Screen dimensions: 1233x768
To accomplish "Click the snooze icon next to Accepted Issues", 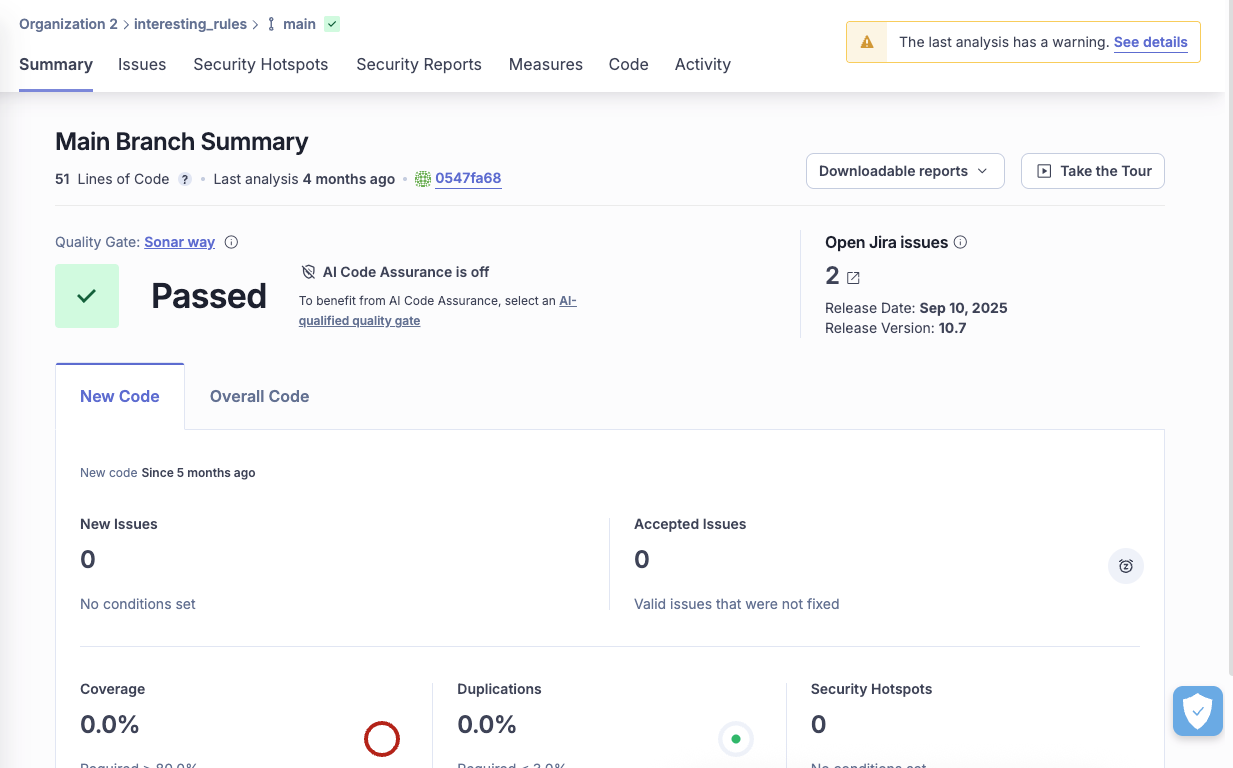I will pyautogui.click(x=1125, y=566).
